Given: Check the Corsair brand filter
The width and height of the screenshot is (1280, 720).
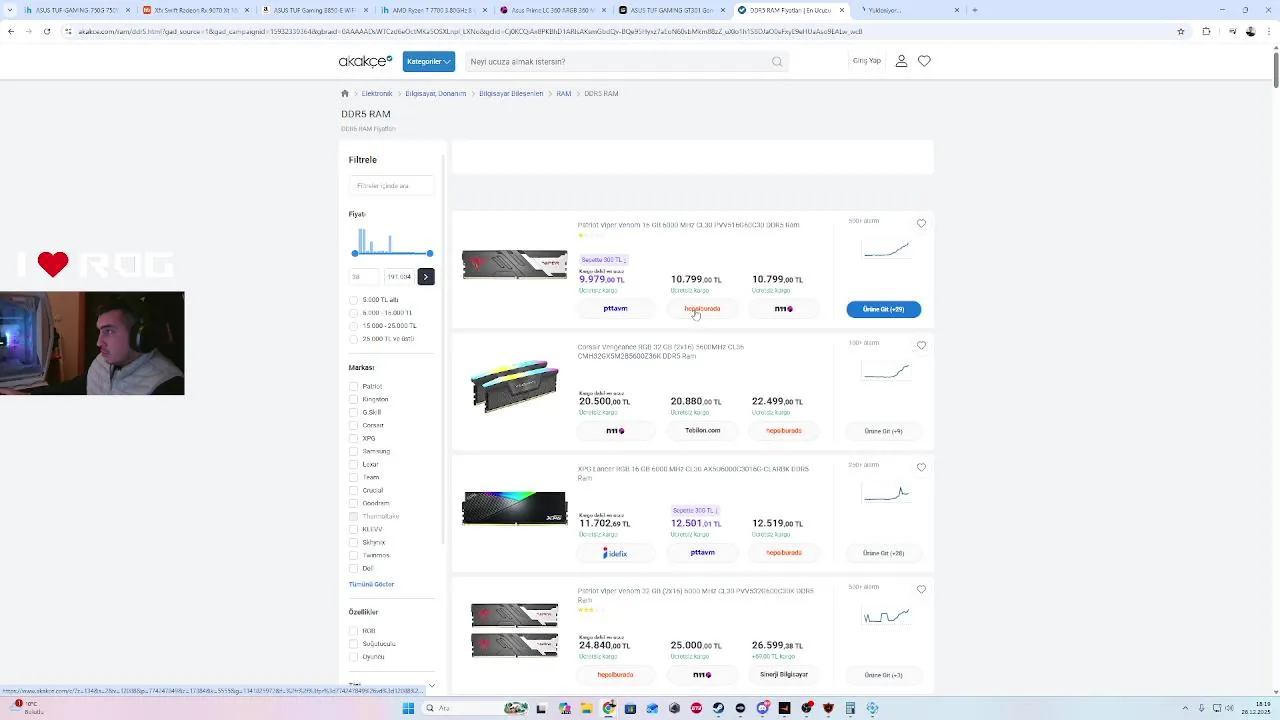Looking at the screenshot, I should (x=353, y=425).
